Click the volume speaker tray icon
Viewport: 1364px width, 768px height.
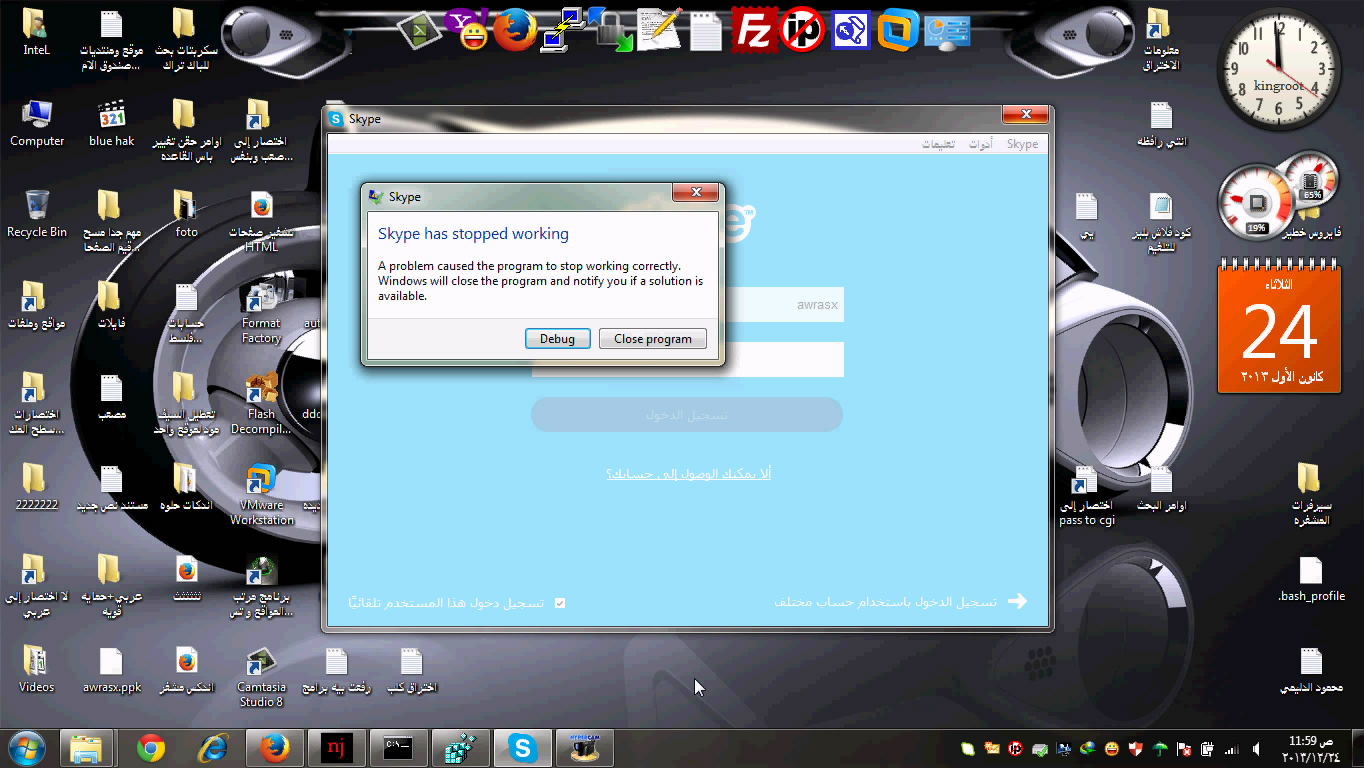pyautogui.click(x=1256, y=749)
